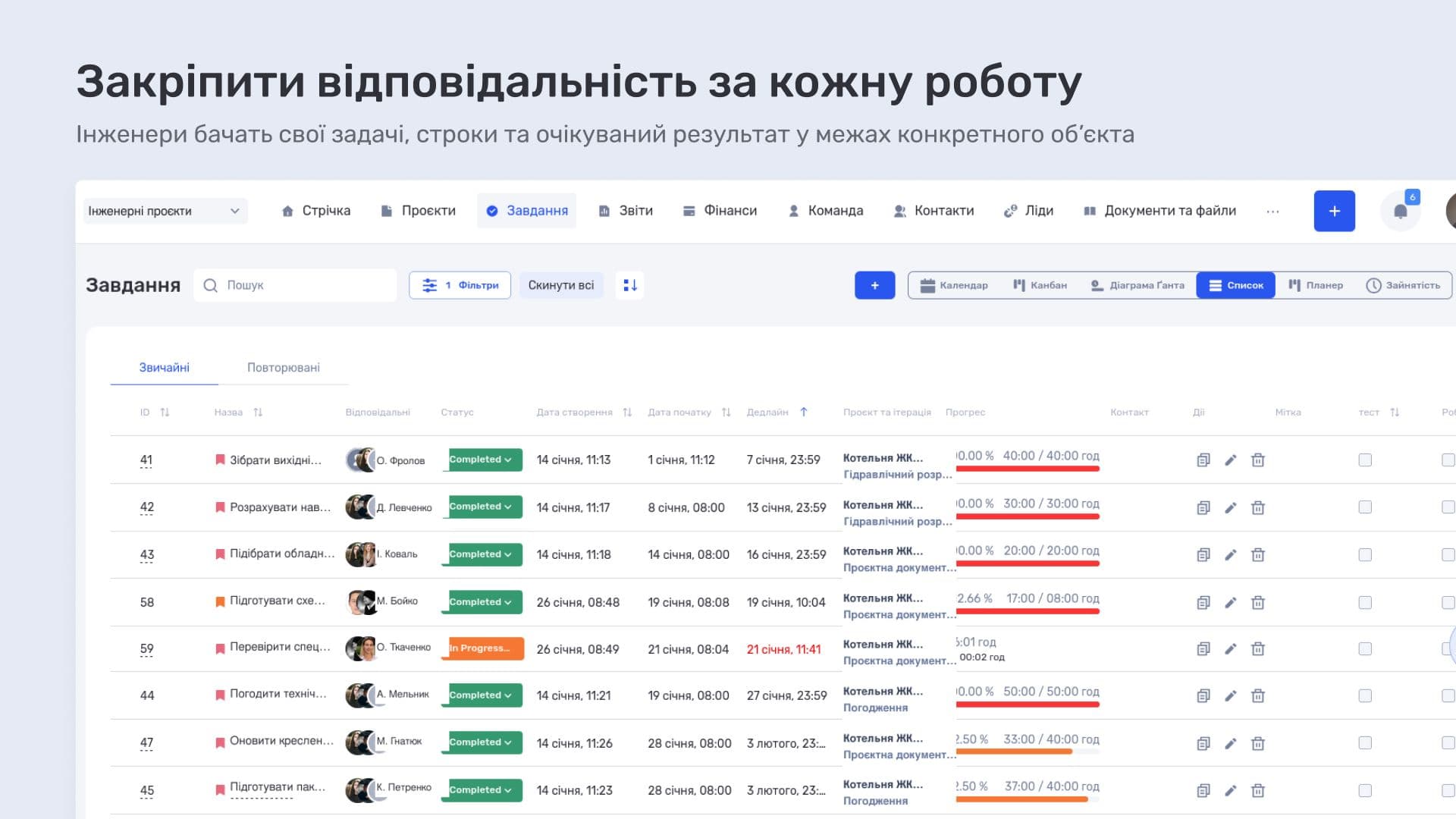
Task: Open the Фінанси section
Action: [720, 211]
